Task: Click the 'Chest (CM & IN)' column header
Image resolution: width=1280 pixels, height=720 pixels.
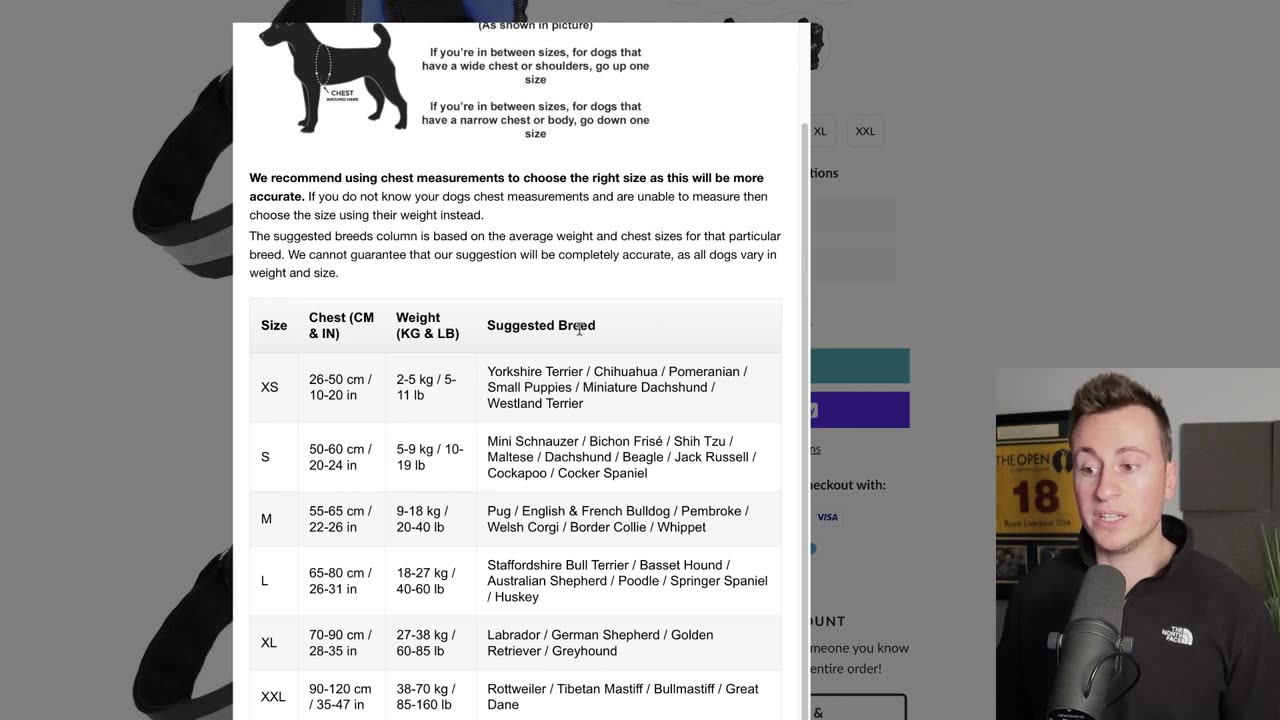Action: [x=342, y=325]
